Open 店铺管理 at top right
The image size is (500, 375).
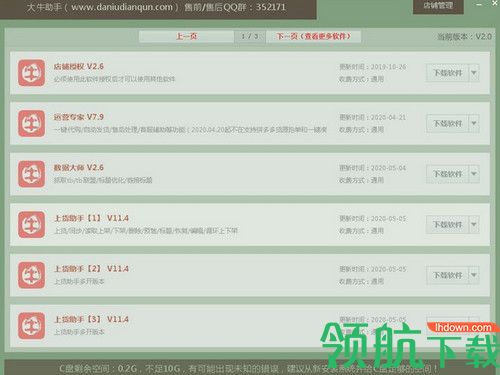click(438, 6)
